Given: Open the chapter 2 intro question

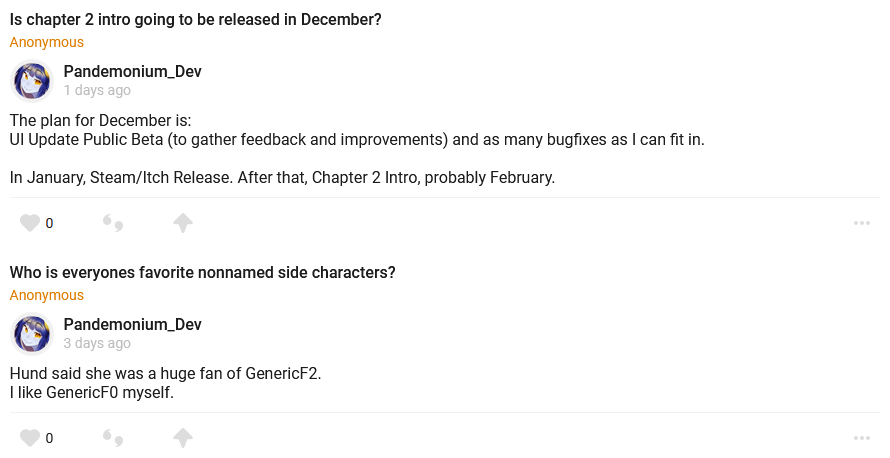Looking at the screenshot, I should click(196, 19).
